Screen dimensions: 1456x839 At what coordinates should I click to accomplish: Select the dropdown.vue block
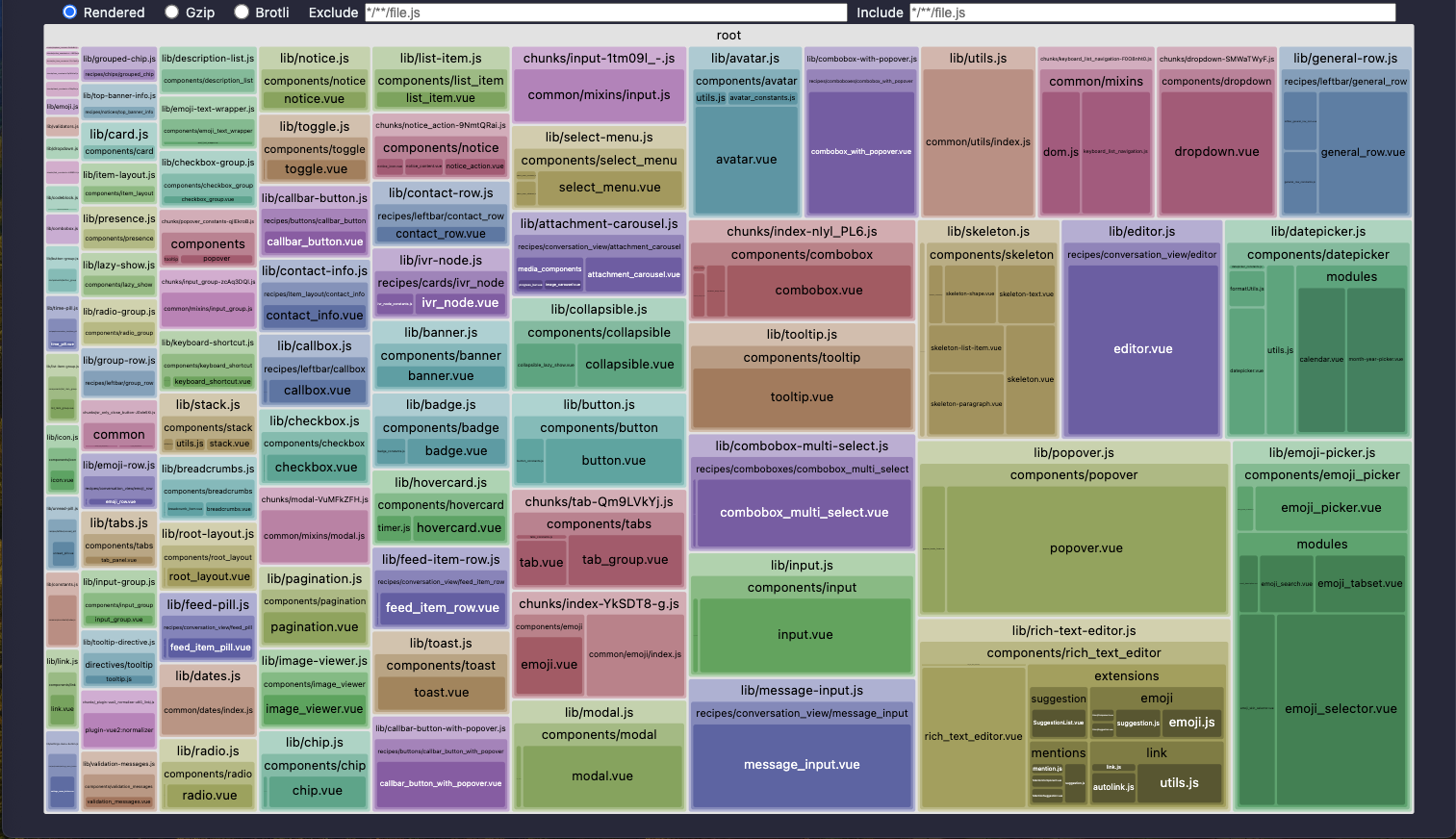point(1216,152)
